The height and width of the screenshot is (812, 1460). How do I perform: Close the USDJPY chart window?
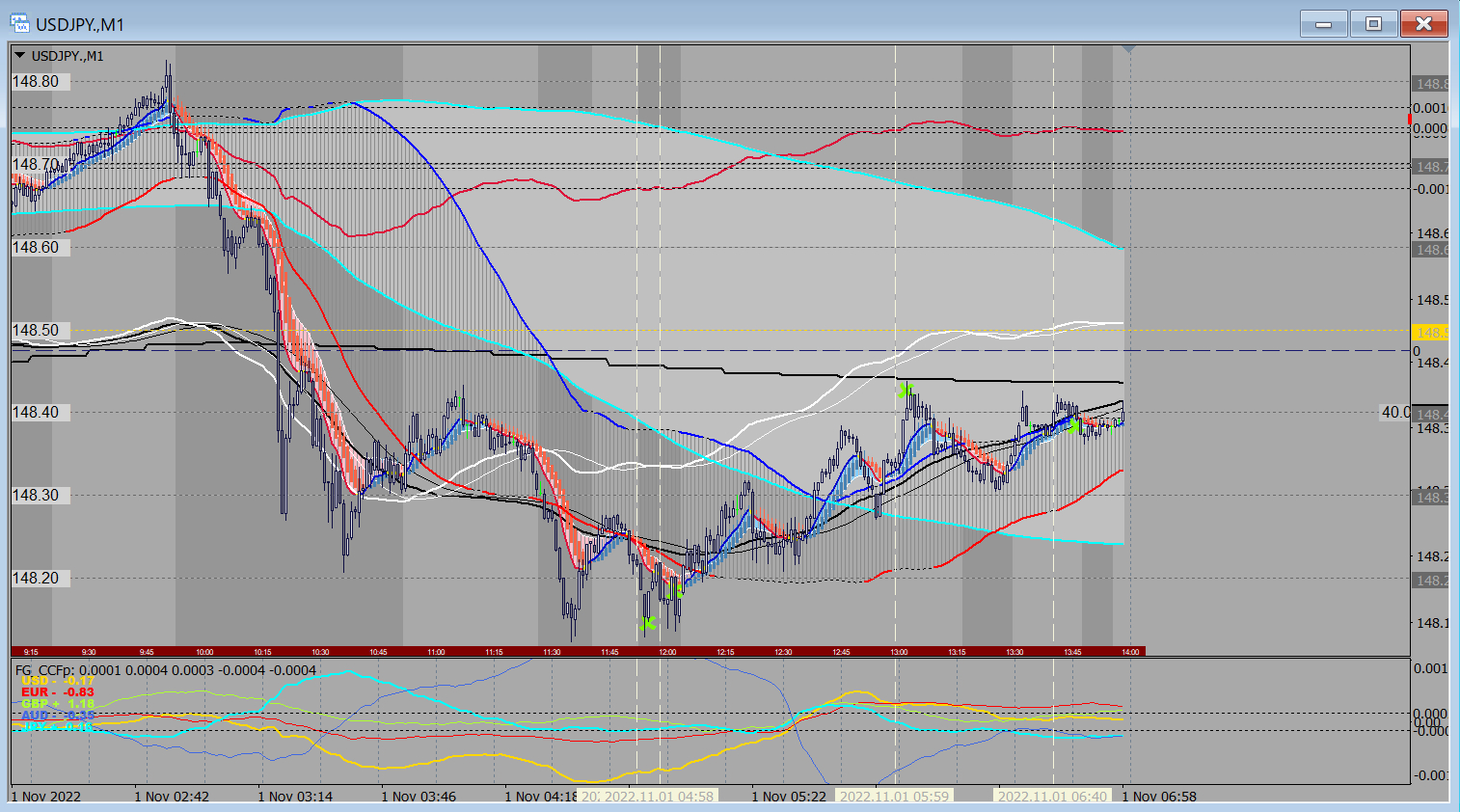[x=1423, y=24]
